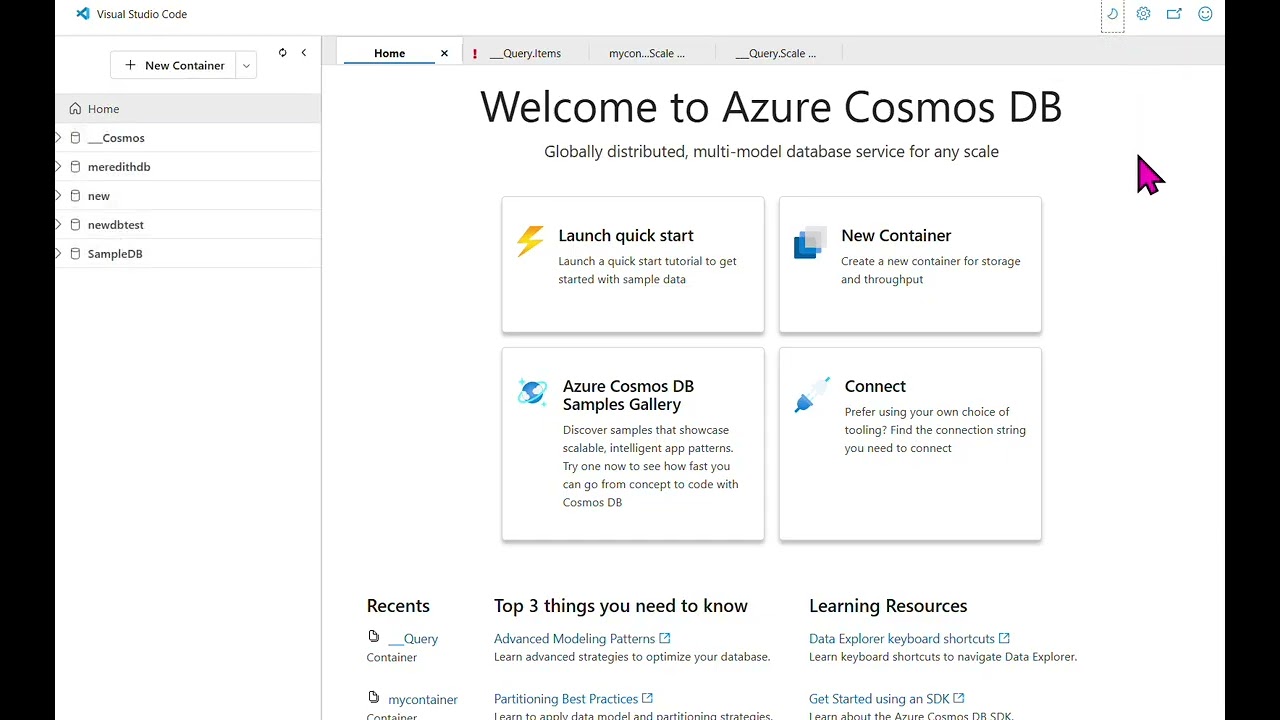Click the open-in-new-window icon in the top bar

pos(1174,14)
